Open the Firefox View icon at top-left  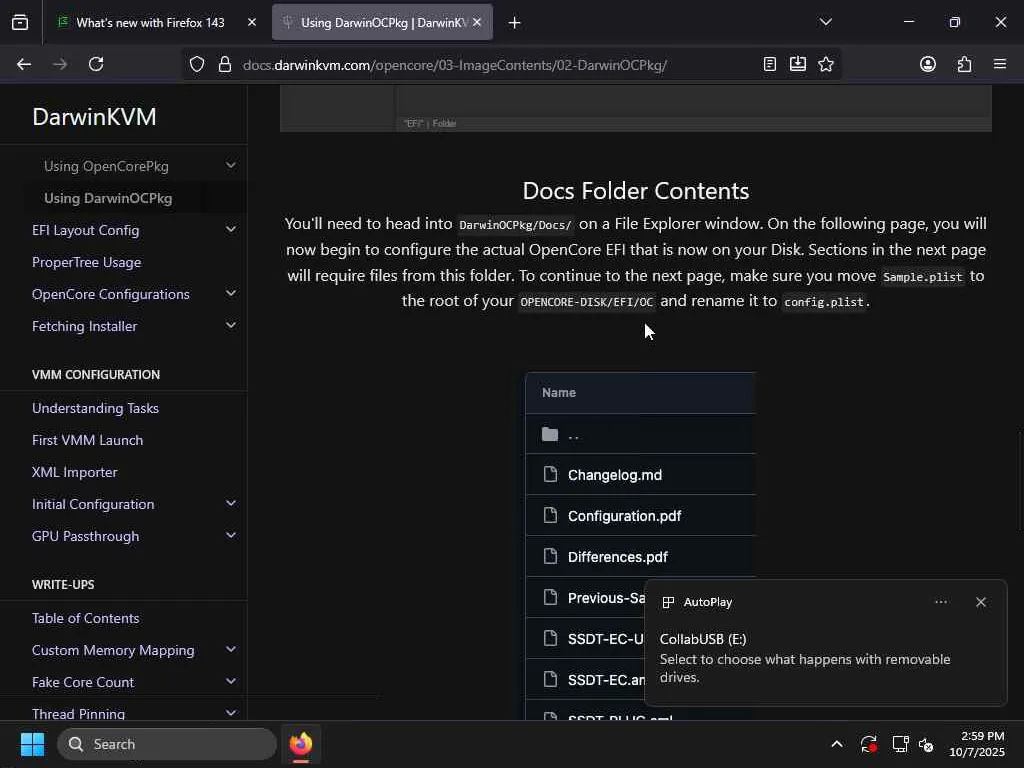click(x=20, y=23)
